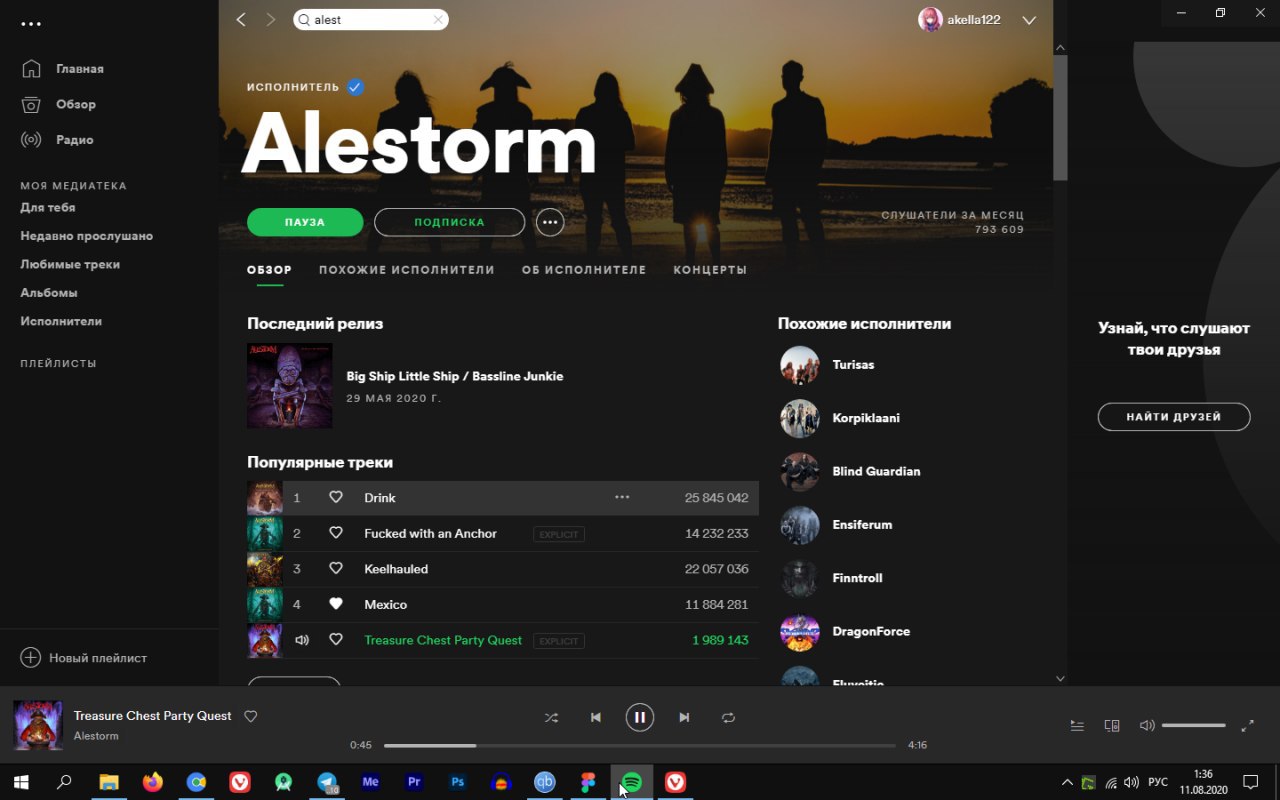Open Обзор in the sidebar
The image size is (1280, 800).
(76, 104)
